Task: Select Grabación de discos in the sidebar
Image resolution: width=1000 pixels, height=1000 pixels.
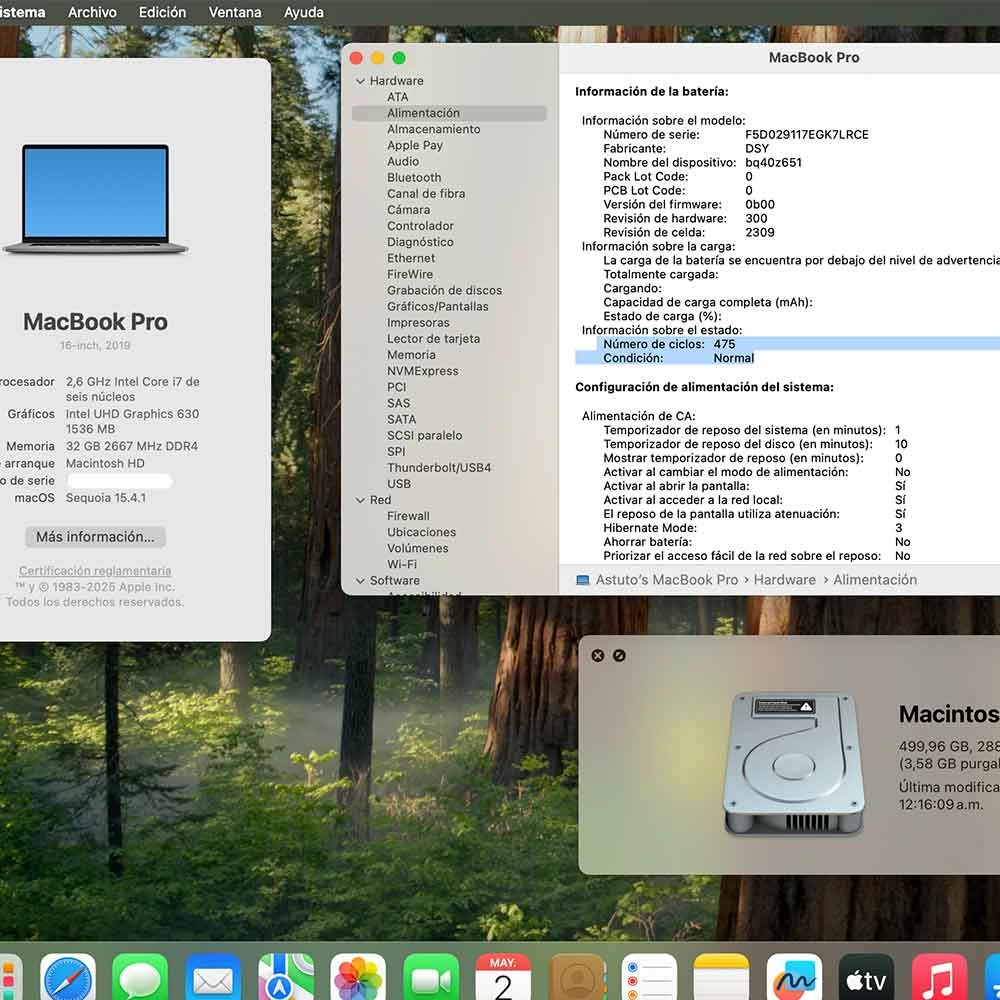Action: pyautogui.click(x=445, y=290)
